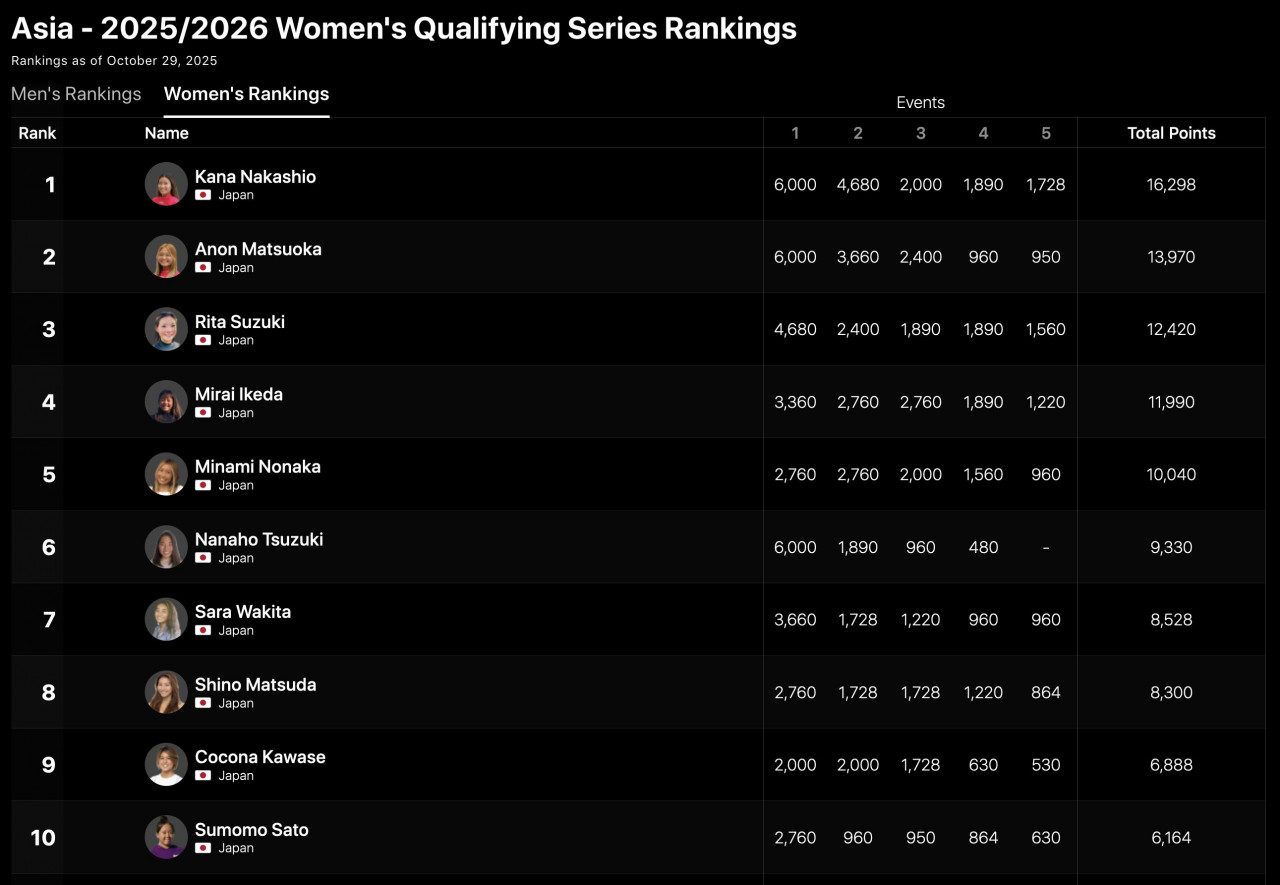Screen dimensions: 1280x885
Task: Open the Sara Wakita name link
Action: pyautogui.click(x=243, y=612)
